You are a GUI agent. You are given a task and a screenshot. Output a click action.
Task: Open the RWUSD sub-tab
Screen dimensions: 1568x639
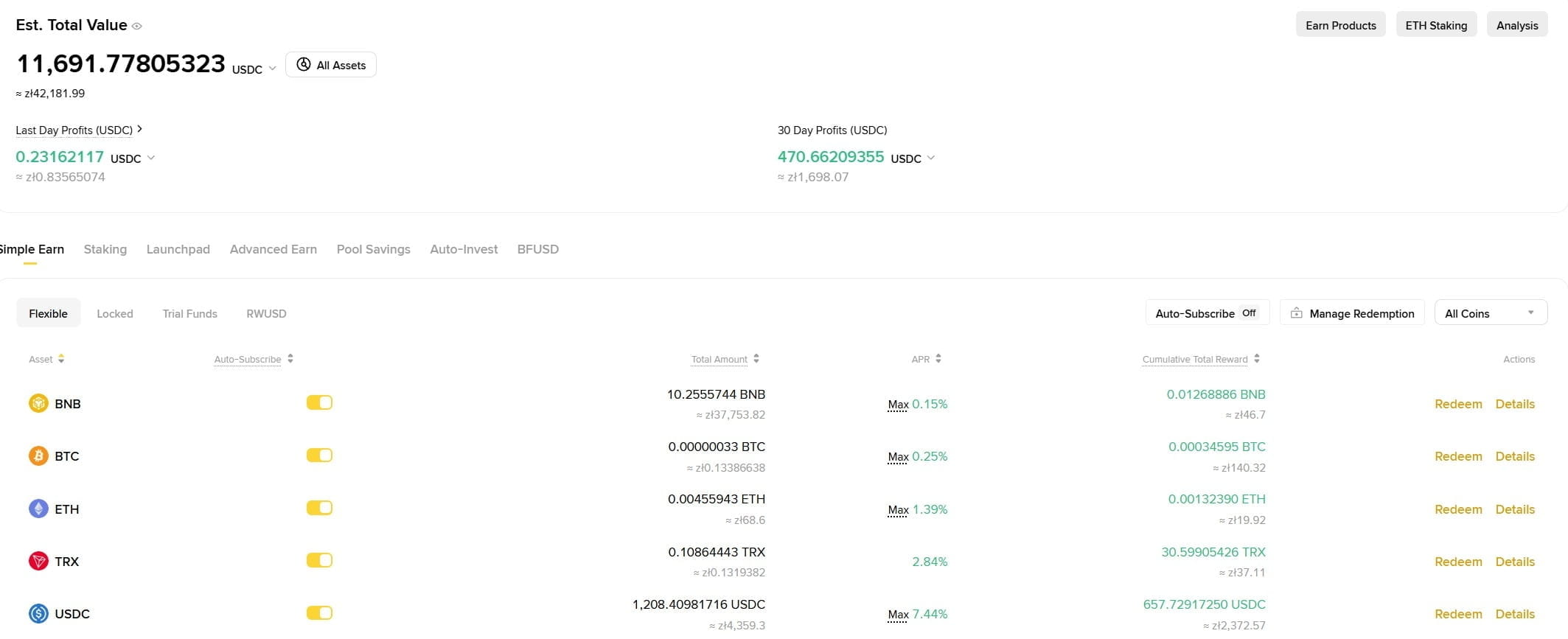pyautogui.click(x=266, y=313)
